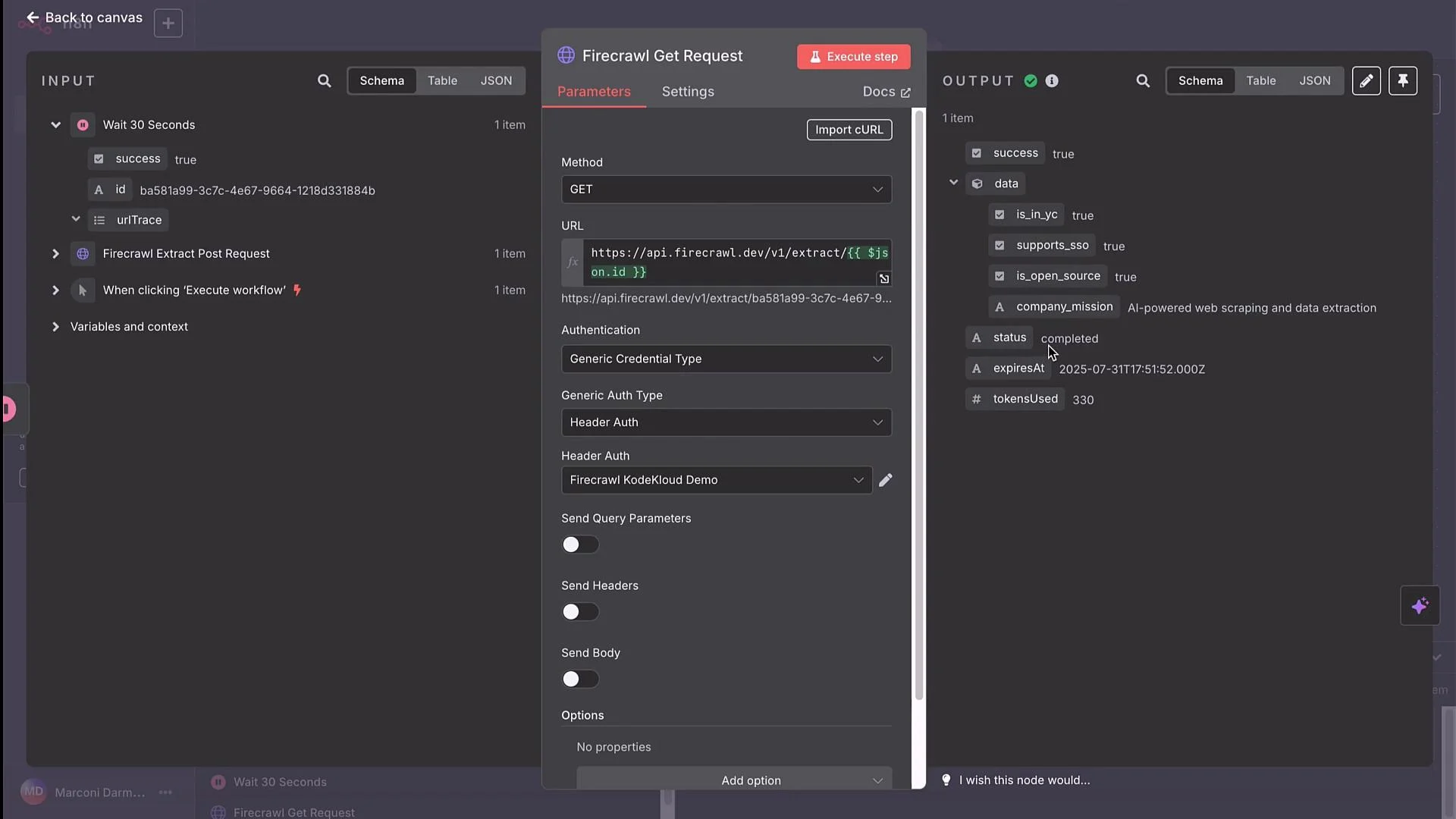Go Back to canvas
Viewport: 1456px width, 819px height.
(84, 17)
